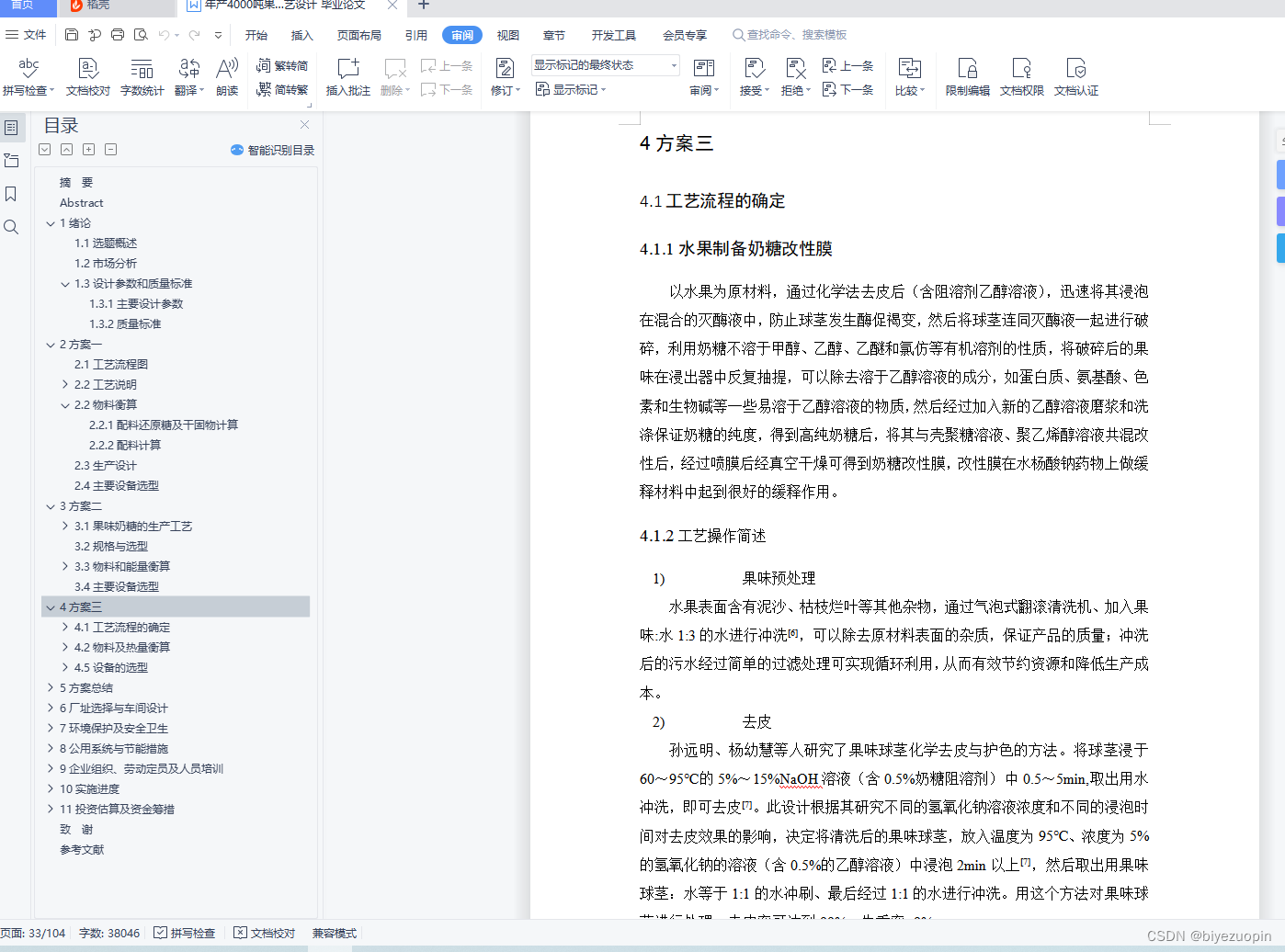Click the Print icon in quick toolbar
This screenshot has height=952, width=1285.
118,35
